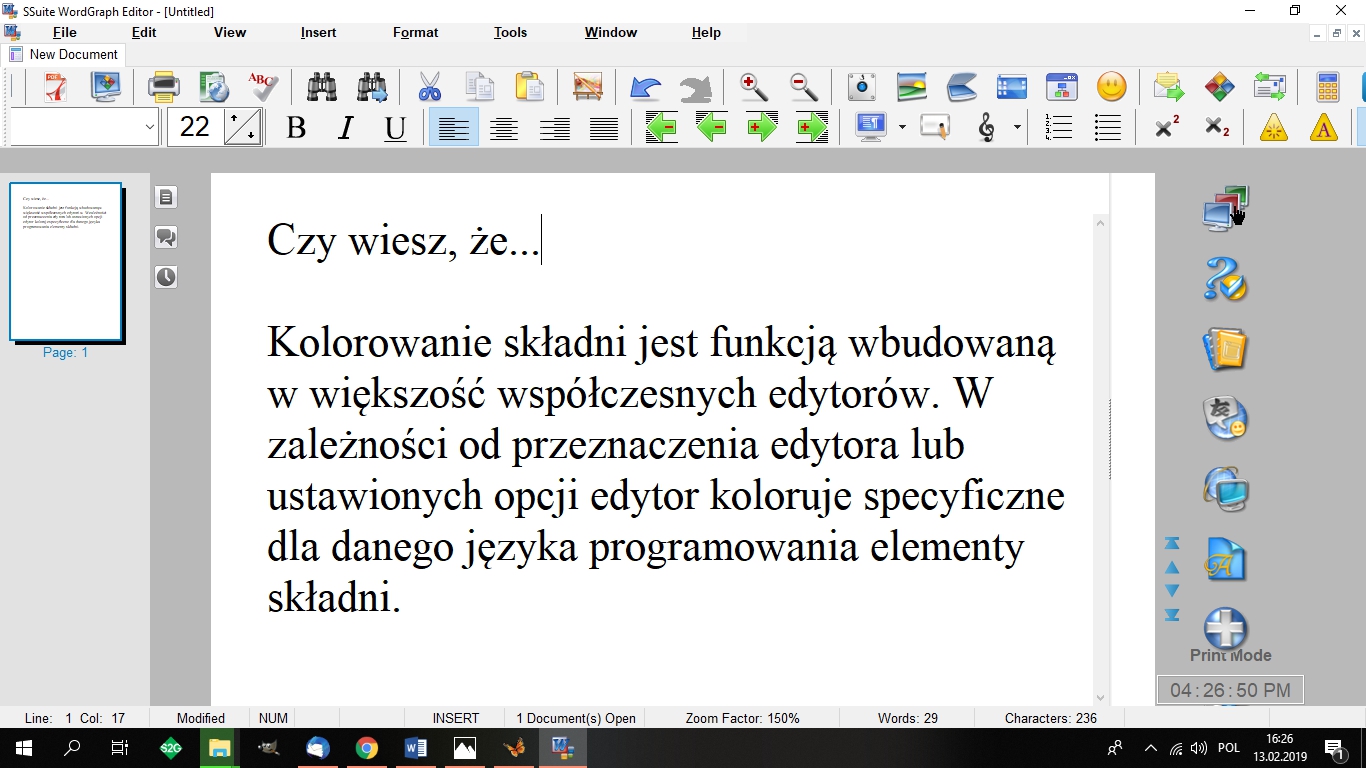Open the treble clef symbol dropdown
The image size is (1366, 768).
coord(1015,127)
